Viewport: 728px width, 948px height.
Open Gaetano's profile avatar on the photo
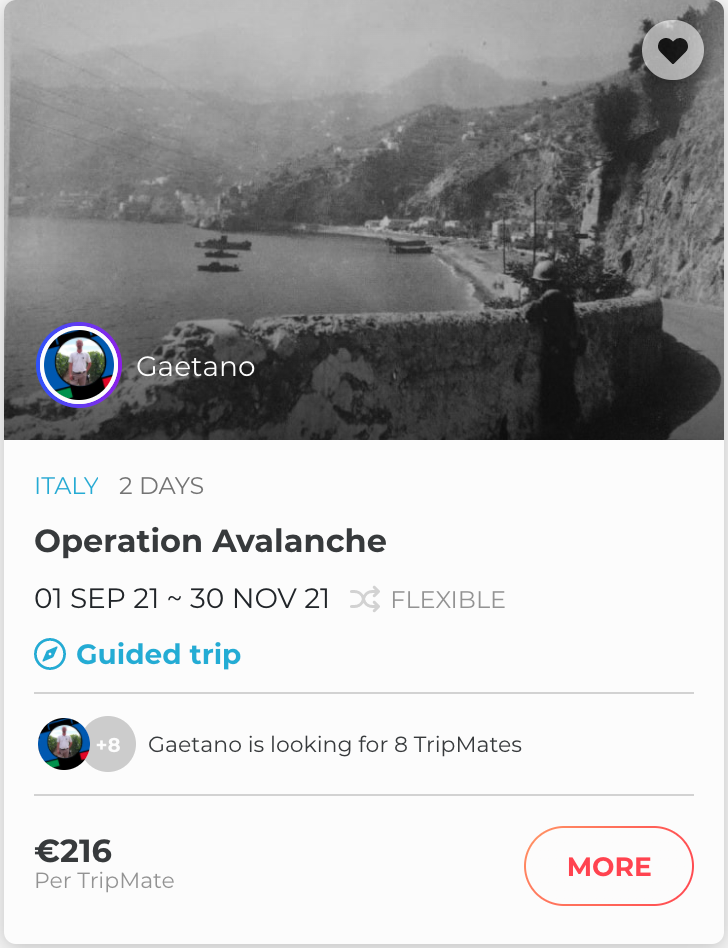79,366
